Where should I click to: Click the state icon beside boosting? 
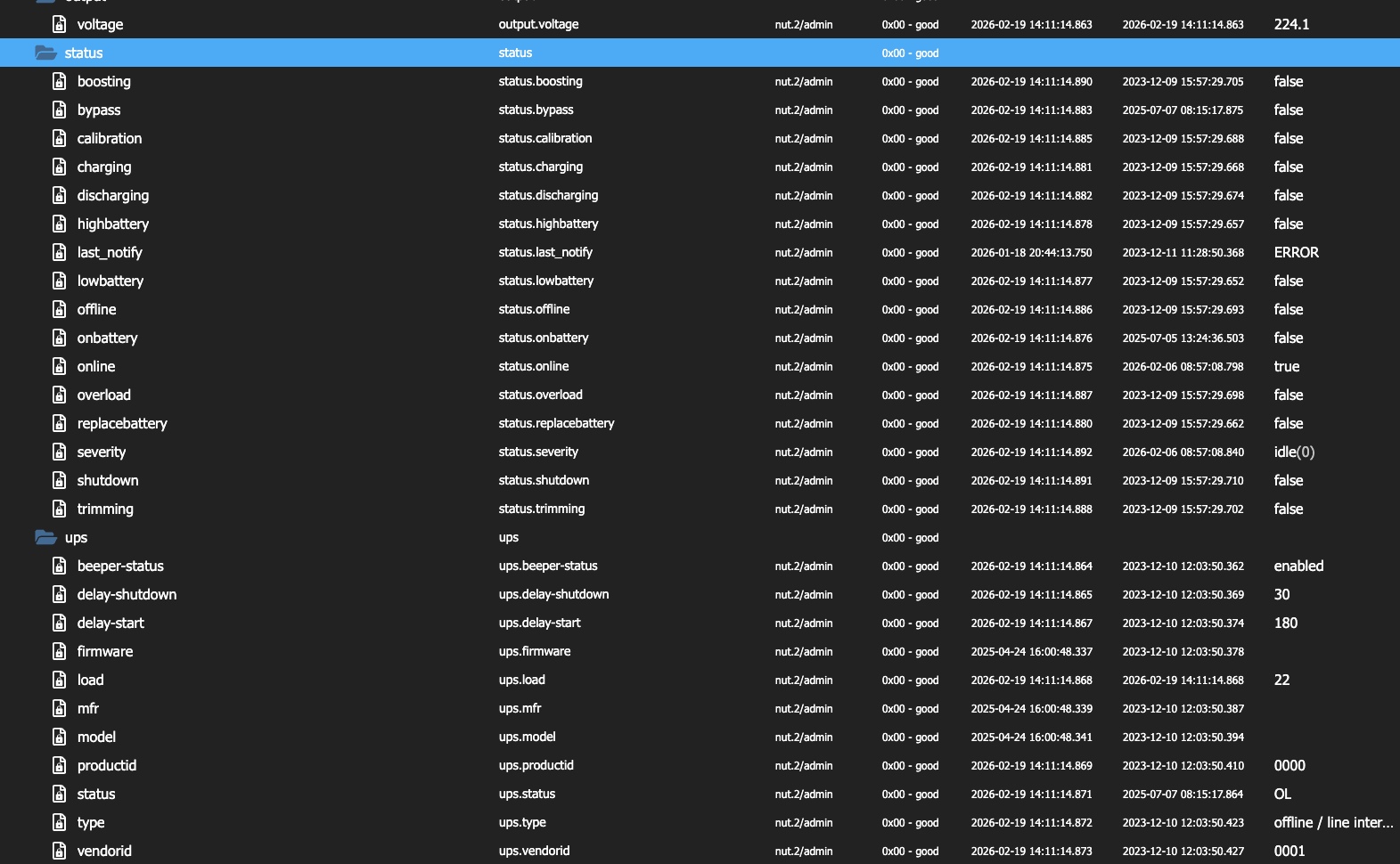(59, 81)
